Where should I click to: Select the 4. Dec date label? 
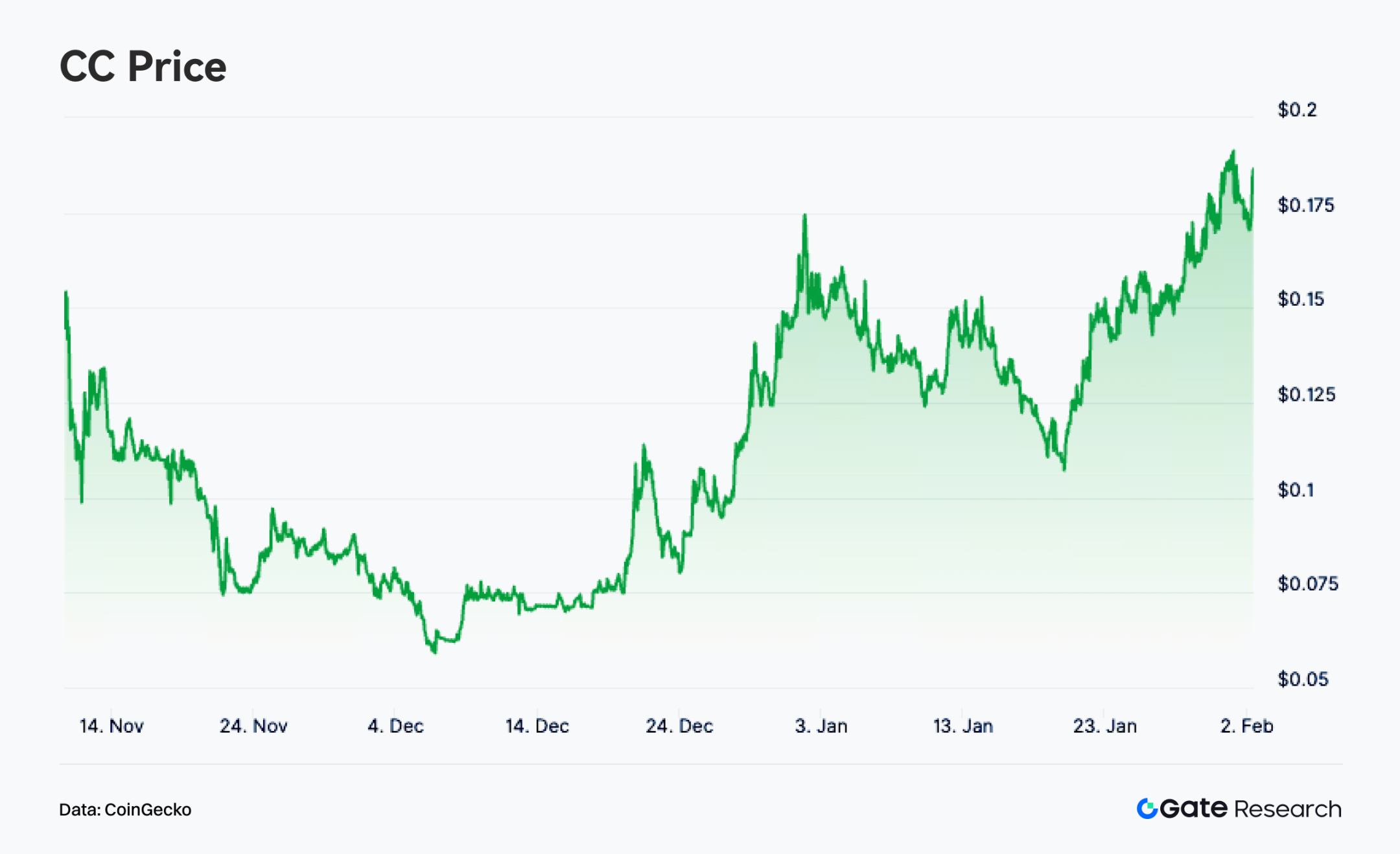pyautogui.click(x=395, y=726)
